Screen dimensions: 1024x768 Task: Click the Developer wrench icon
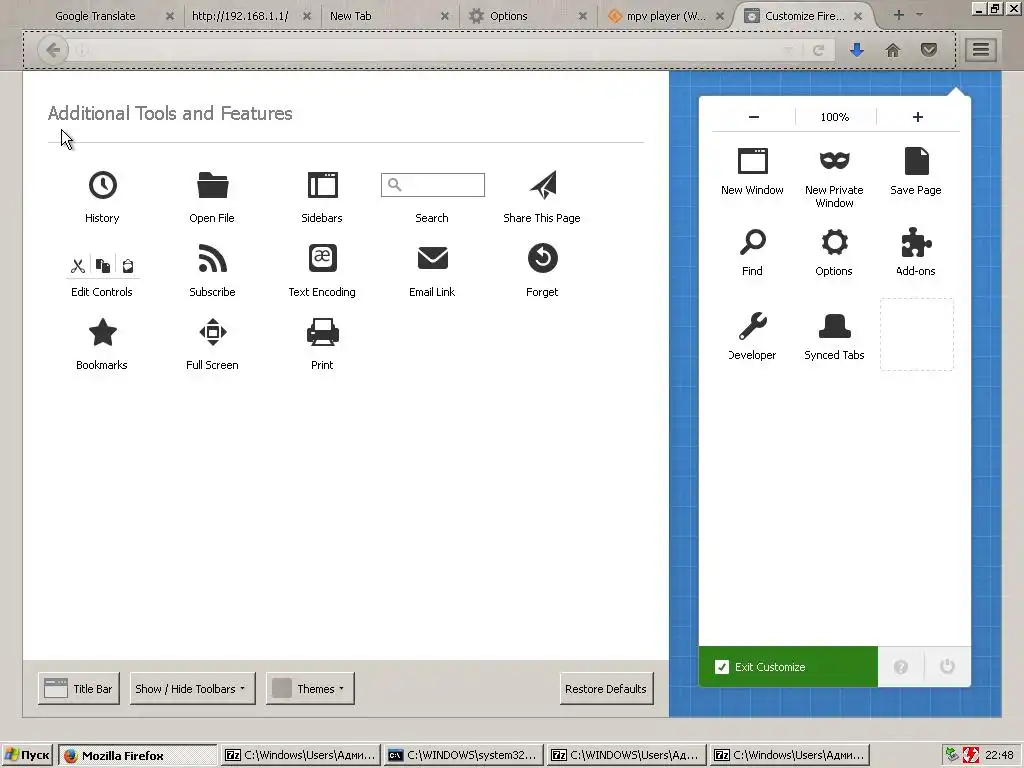pyautogui.click(x=752, y=326)
